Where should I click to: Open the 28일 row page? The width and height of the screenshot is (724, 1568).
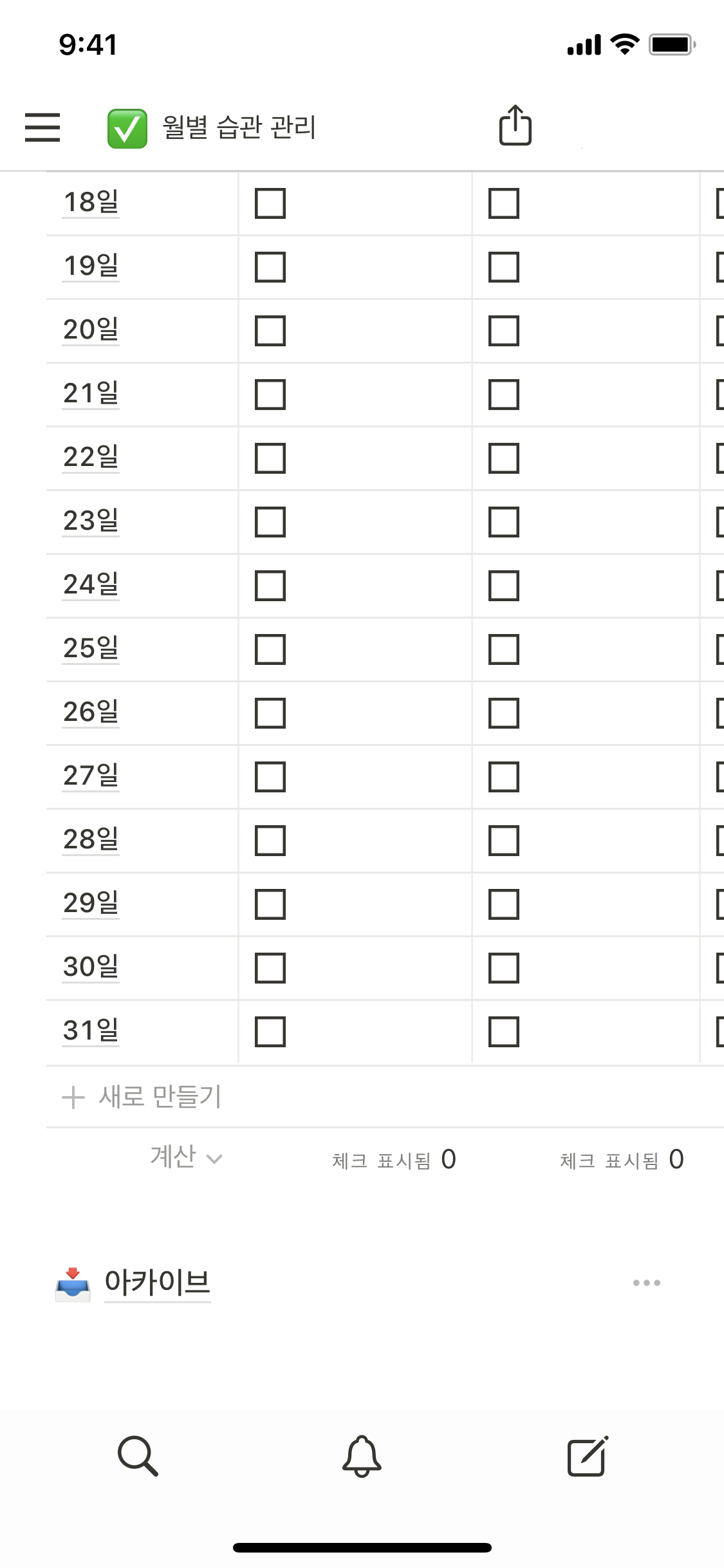click(x=91, y=839)
